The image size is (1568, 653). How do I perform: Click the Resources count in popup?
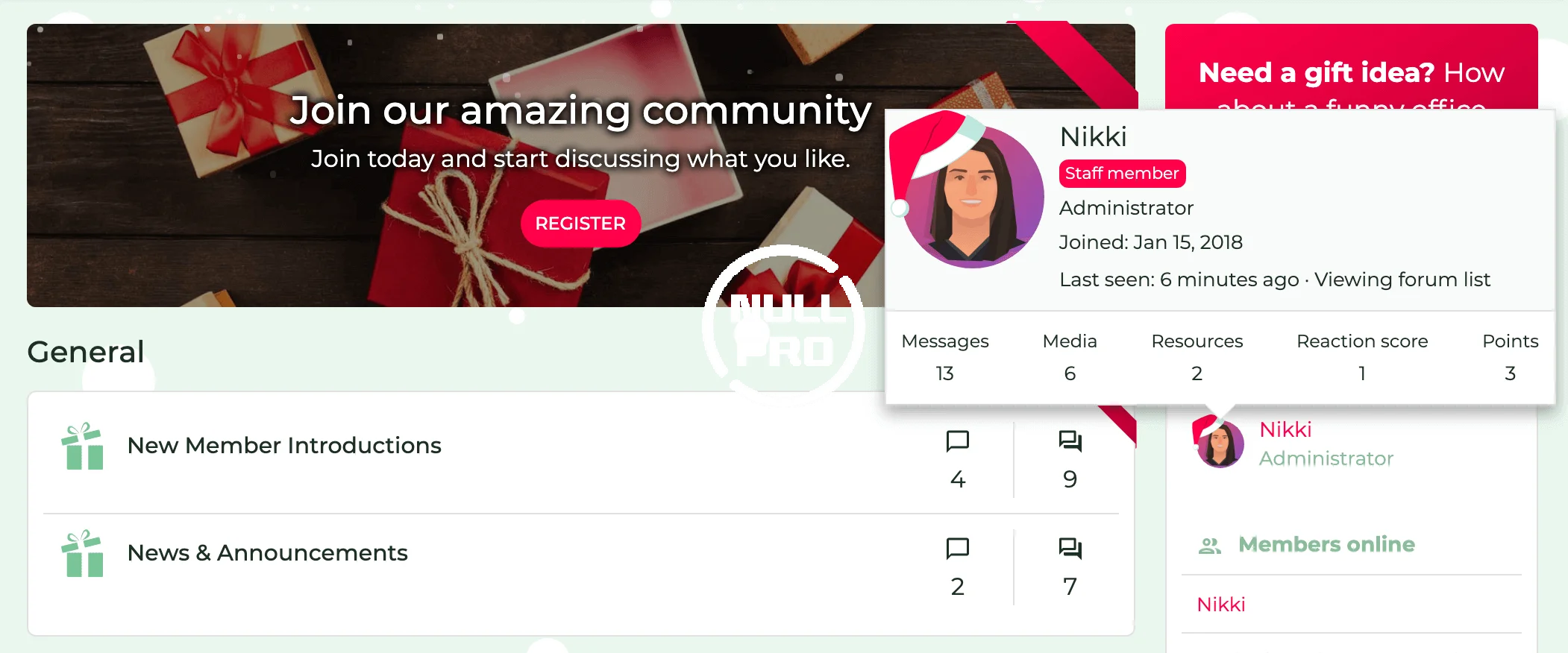tap(1197, 373)
